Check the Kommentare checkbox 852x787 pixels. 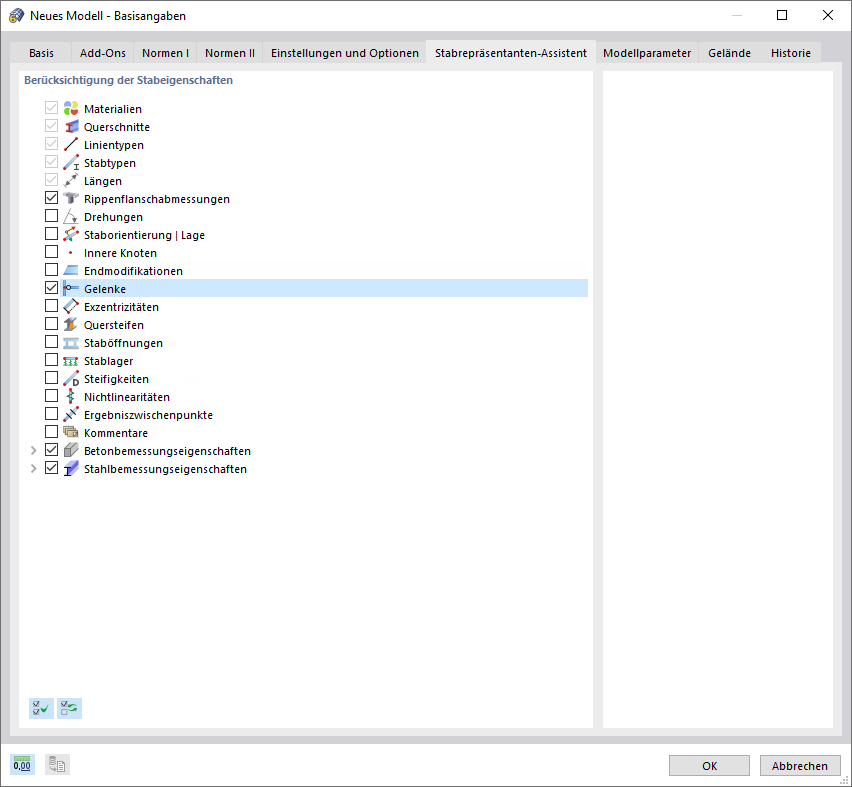click(51, 431)
